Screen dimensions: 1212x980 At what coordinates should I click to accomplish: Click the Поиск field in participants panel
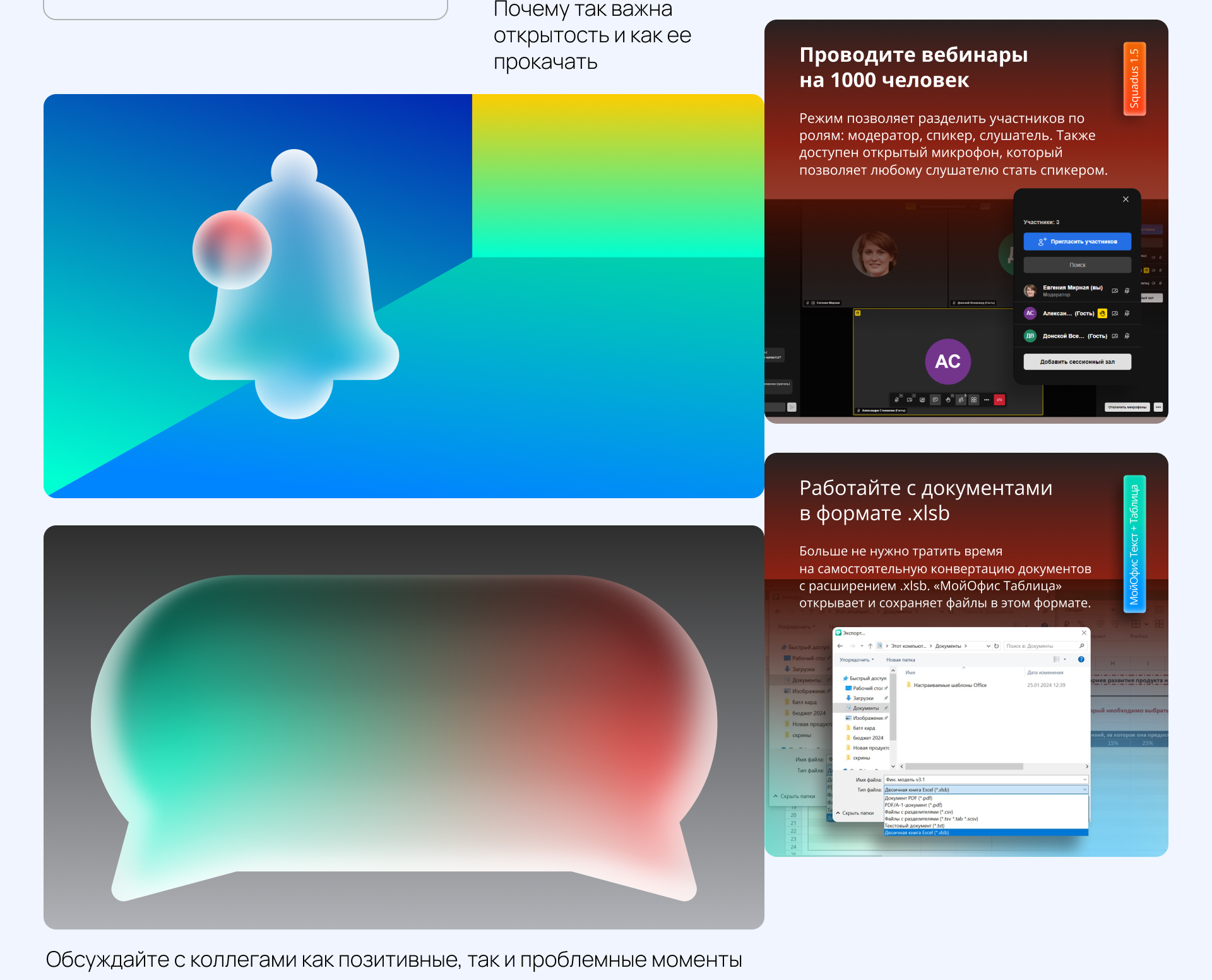click(x=1077, y=265)
